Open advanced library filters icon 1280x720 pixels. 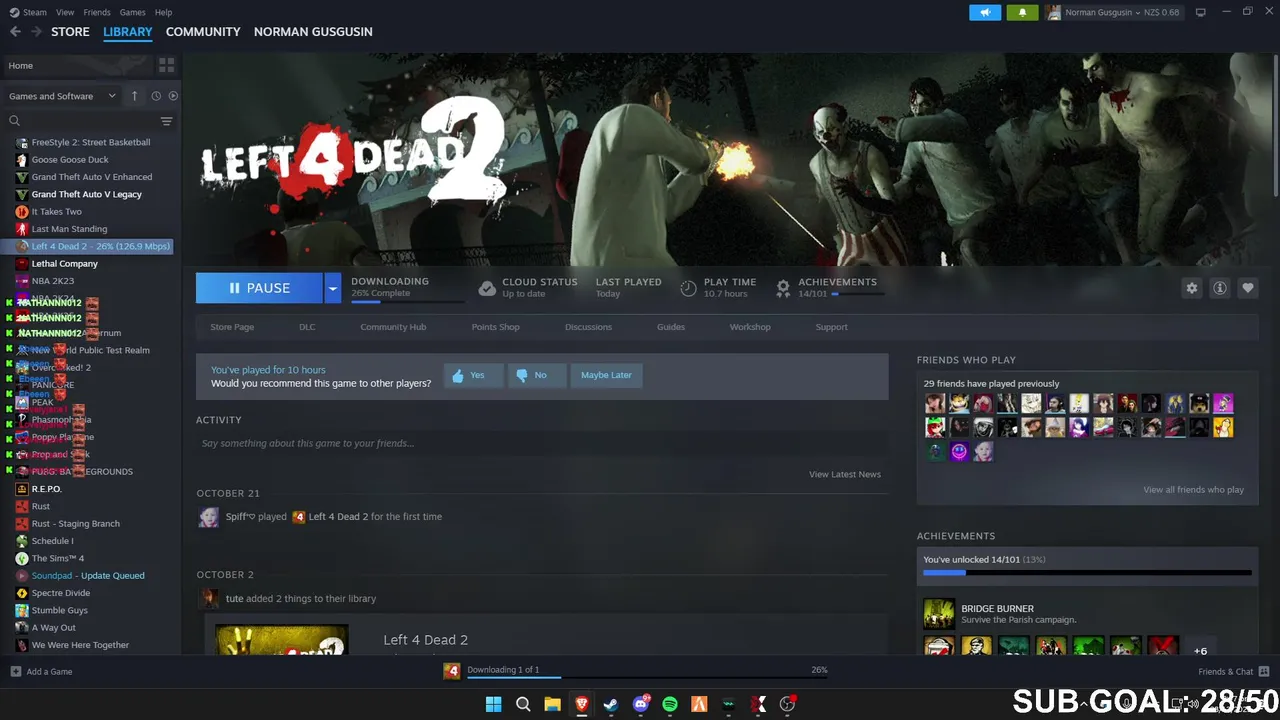167,121
